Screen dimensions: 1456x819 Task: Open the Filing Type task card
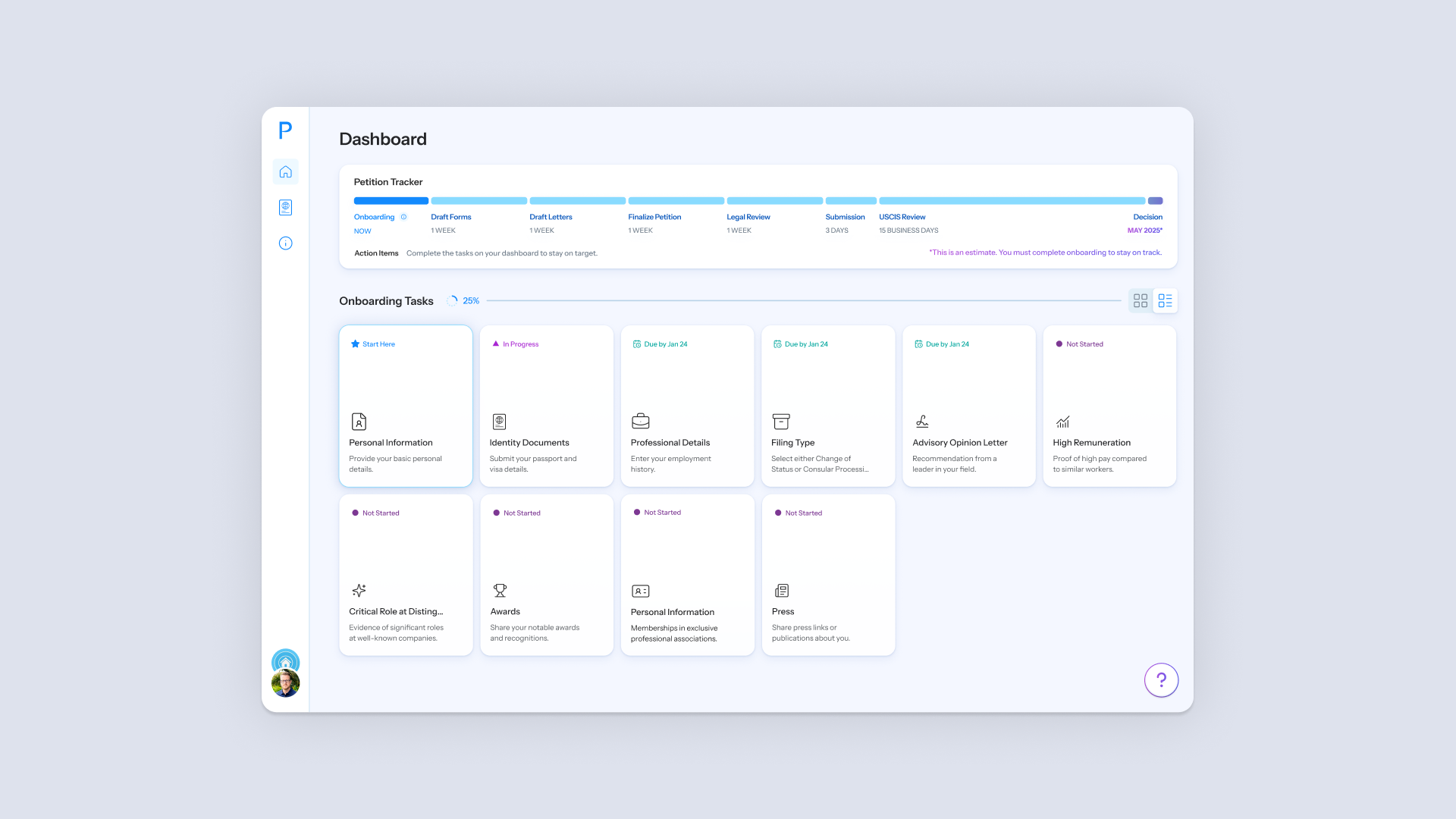click(x=827, y=406)
